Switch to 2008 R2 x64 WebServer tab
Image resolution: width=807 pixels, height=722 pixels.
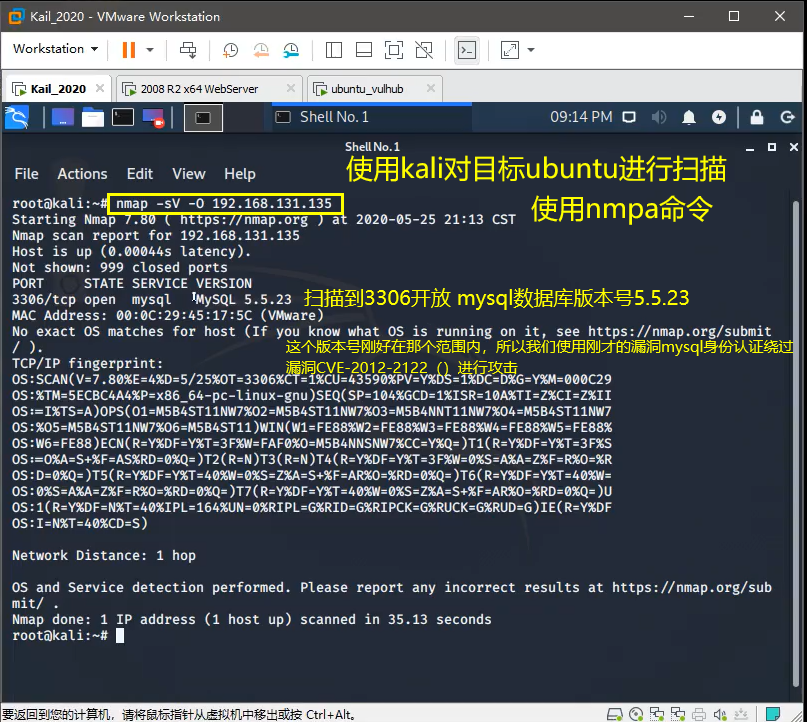[x=199, y=89]
